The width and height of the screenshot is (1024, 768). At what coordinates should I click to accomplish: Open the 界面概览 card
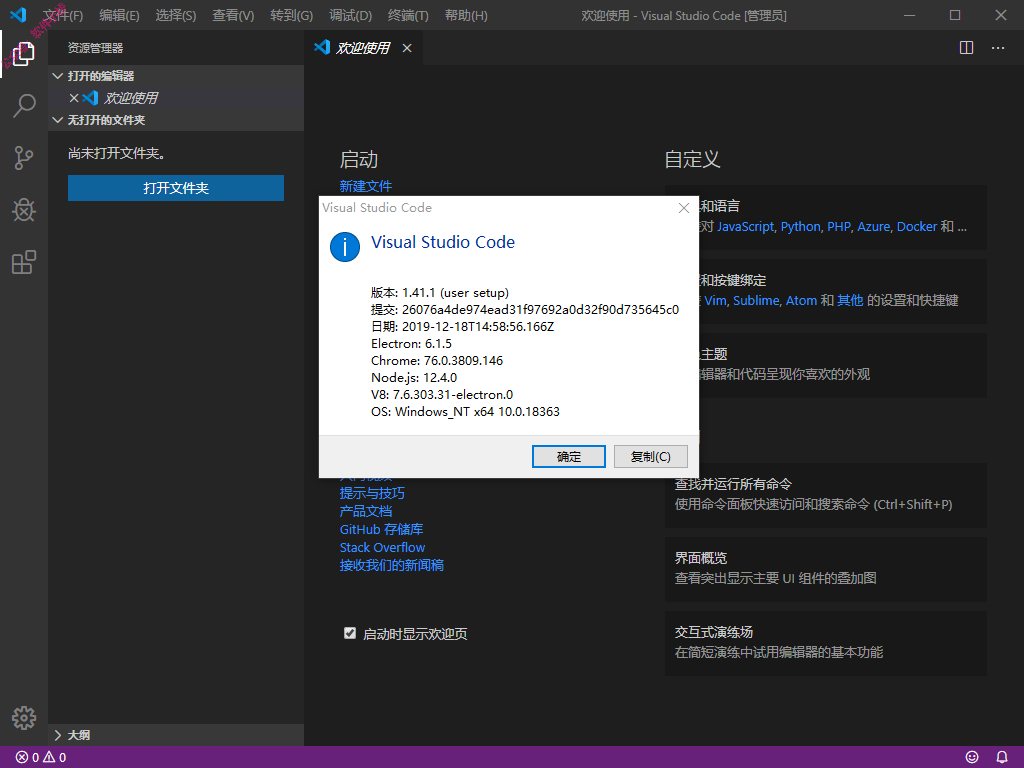pyautogui.click(x=825, y=569)
